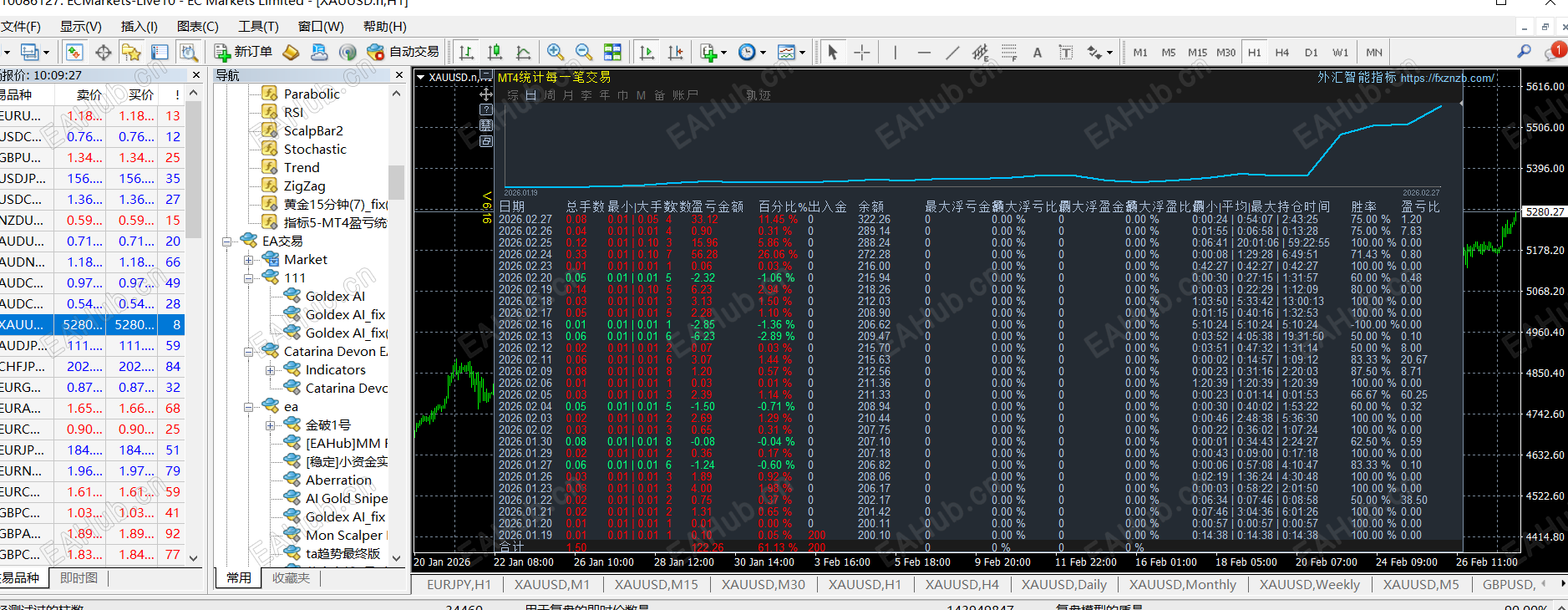Select the trendline drawing tool
1568x610 pixels.
(951, 52)
